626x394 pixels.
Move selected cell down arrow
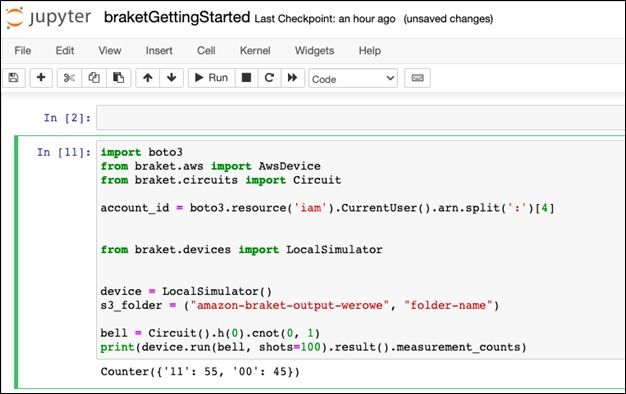[x=172, y=78]
